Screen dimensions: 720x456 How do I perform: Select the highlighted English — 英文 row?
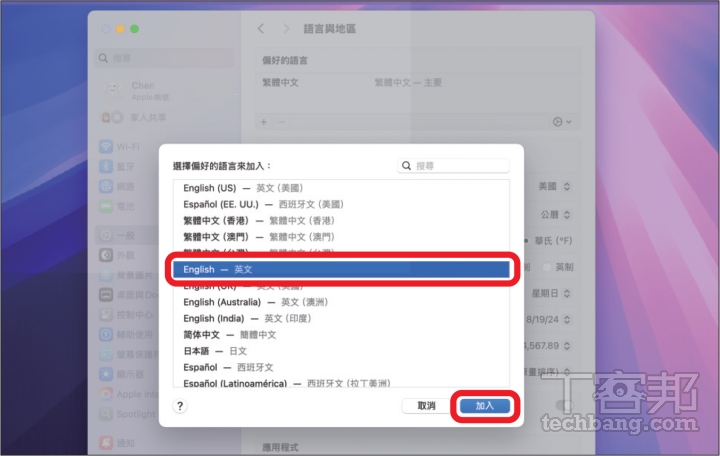click(341, 270)
